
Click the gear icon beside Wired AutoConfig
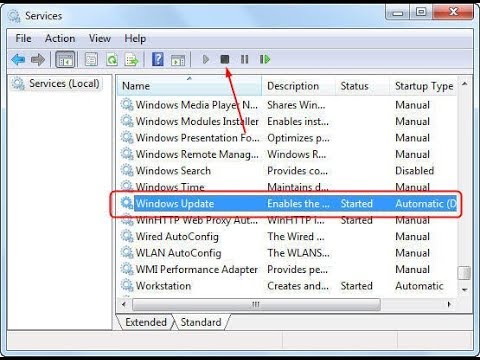[127, 236]
